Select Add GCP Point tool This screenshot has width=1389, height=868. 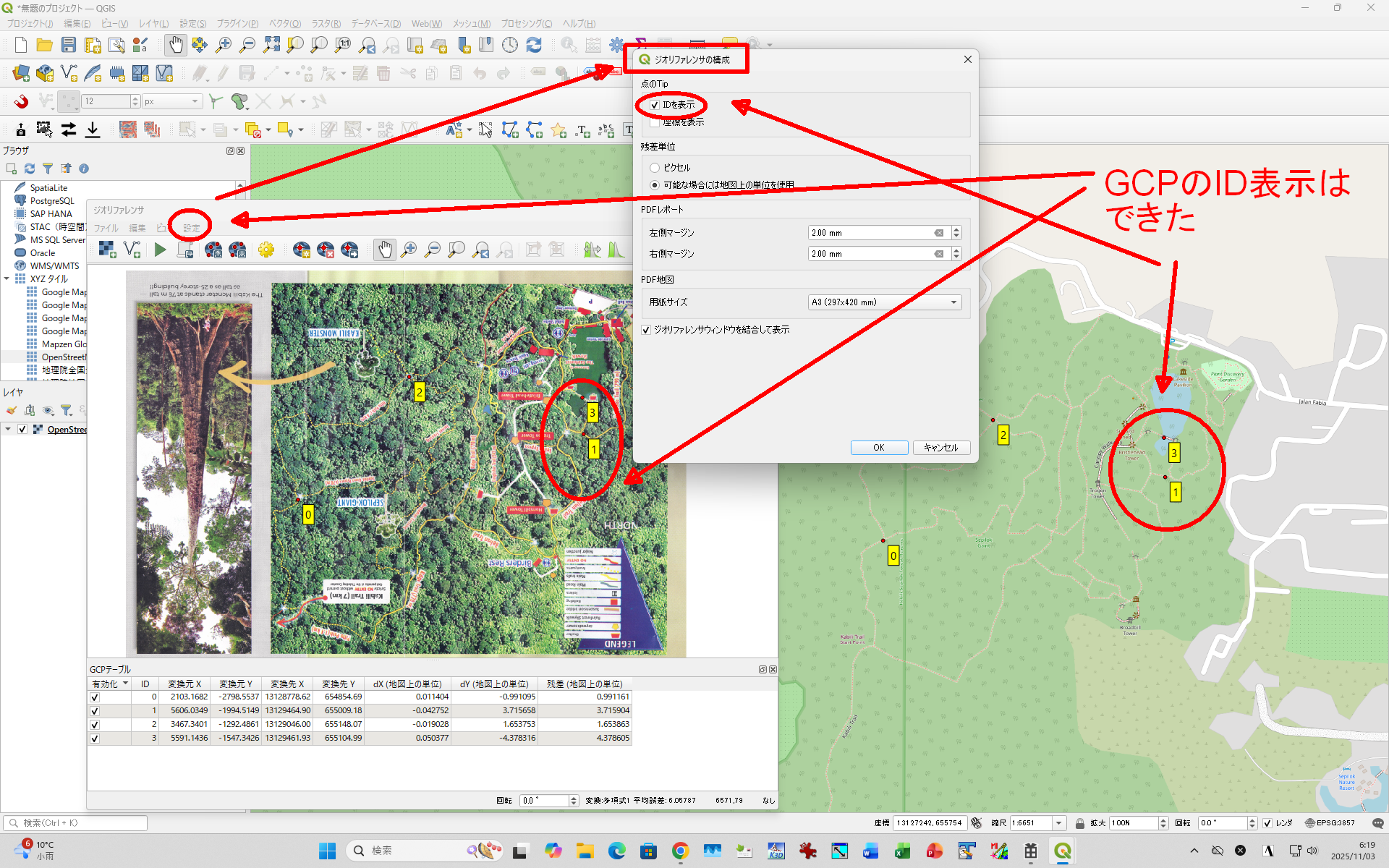[x=302, y=250]
